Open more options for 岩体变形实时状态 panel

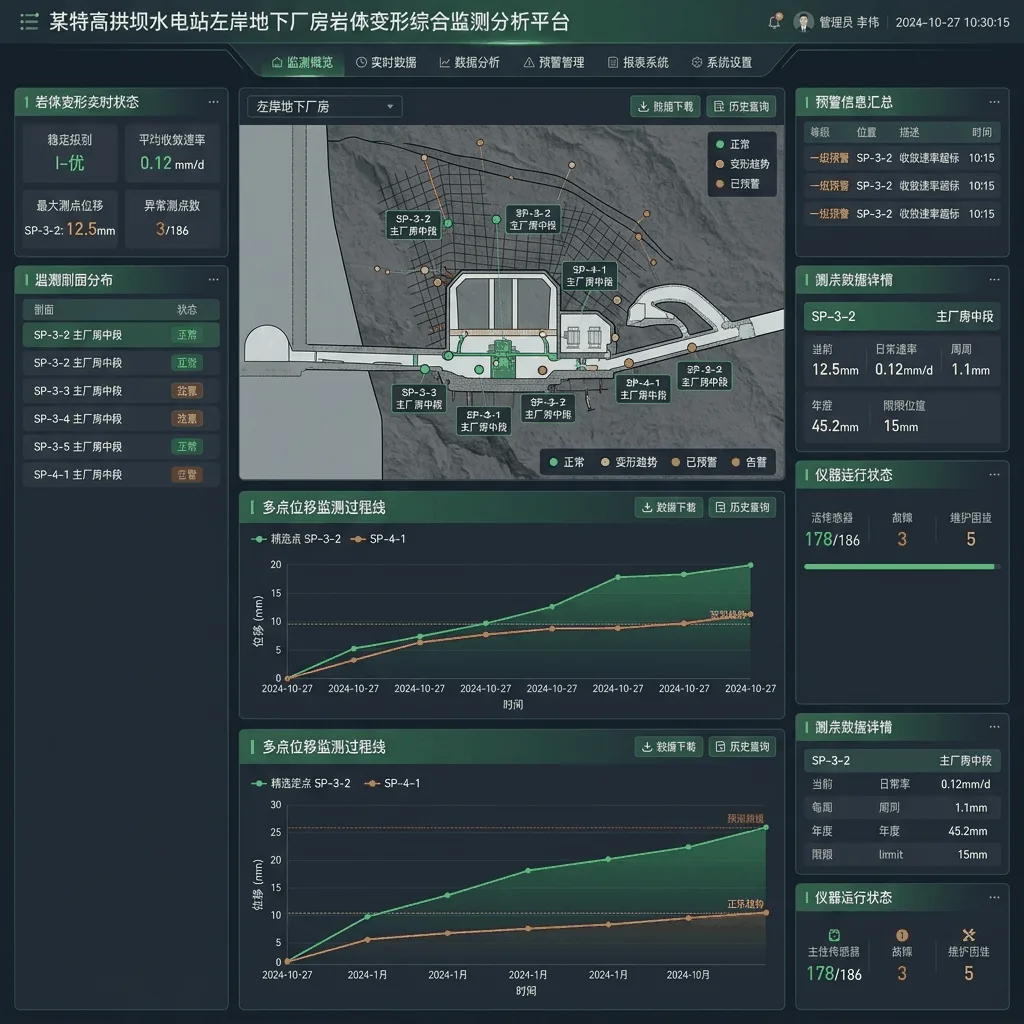[214, 102]
